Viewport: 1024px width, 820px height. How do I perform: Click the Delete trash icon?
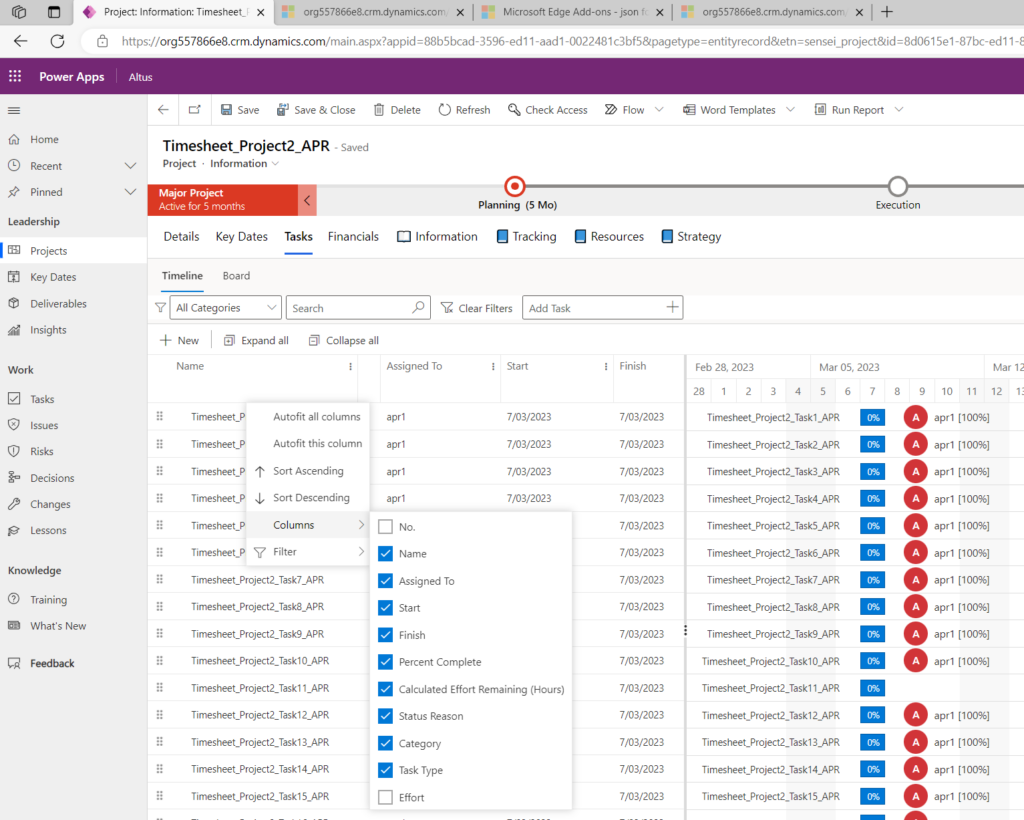tap(379, 110)
